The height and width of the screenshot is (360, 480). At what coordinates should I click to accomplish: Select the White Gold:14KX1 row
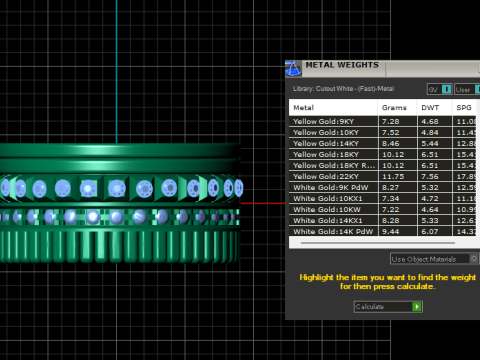[383, 220]
